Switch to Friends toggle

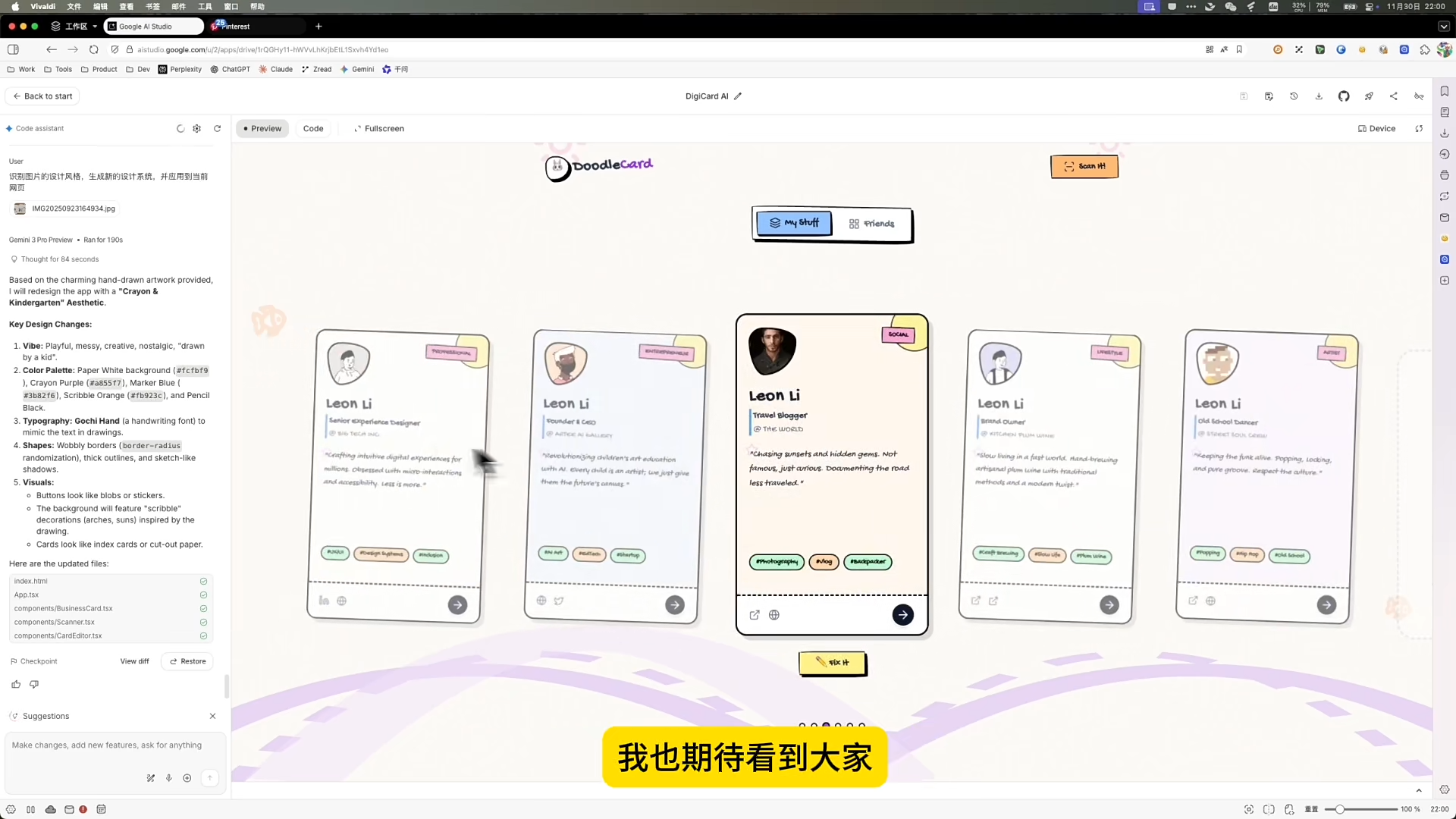tap(872, 224)
